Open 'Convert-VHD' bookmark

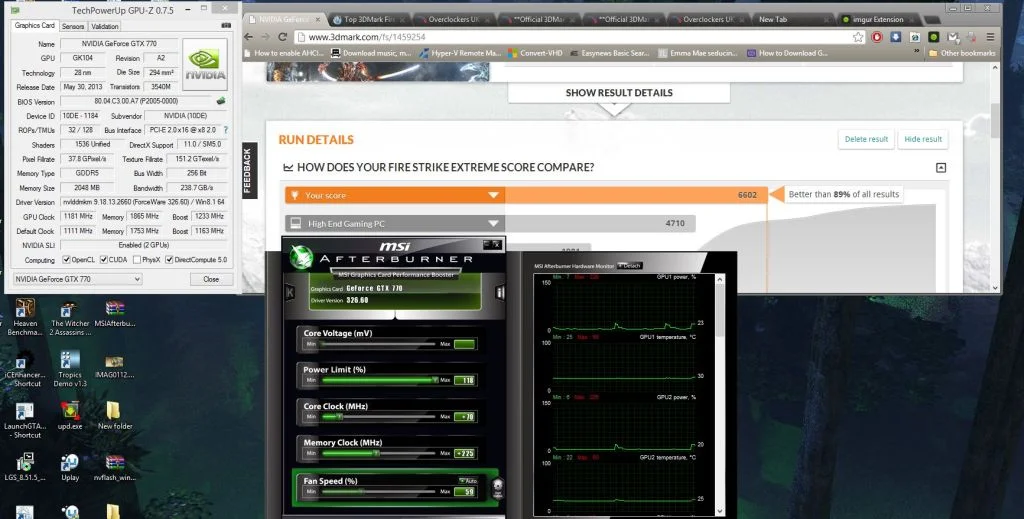[x=534, y=53]
